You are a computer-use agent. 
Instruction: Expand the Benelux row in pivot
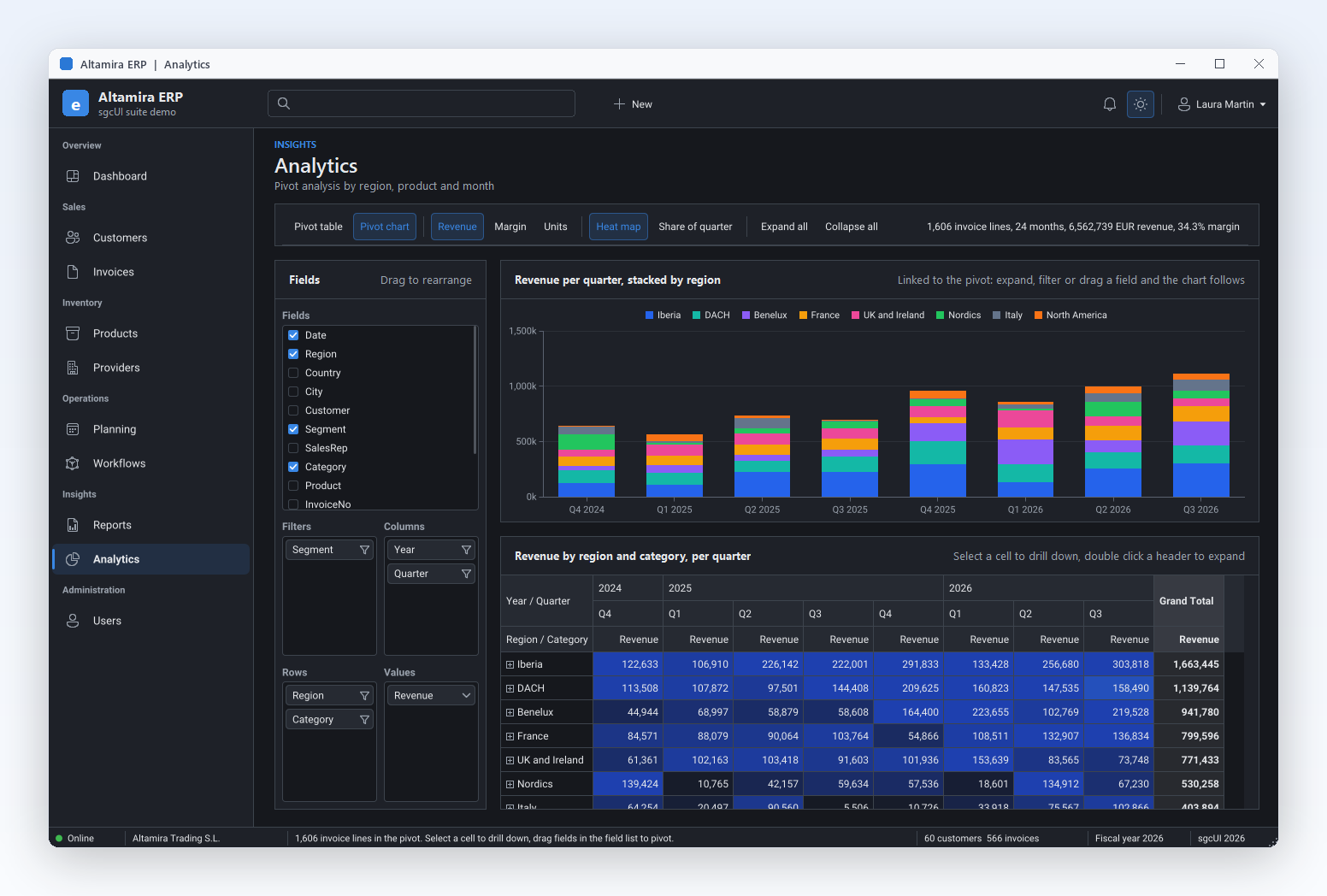(x=510, y=712)
